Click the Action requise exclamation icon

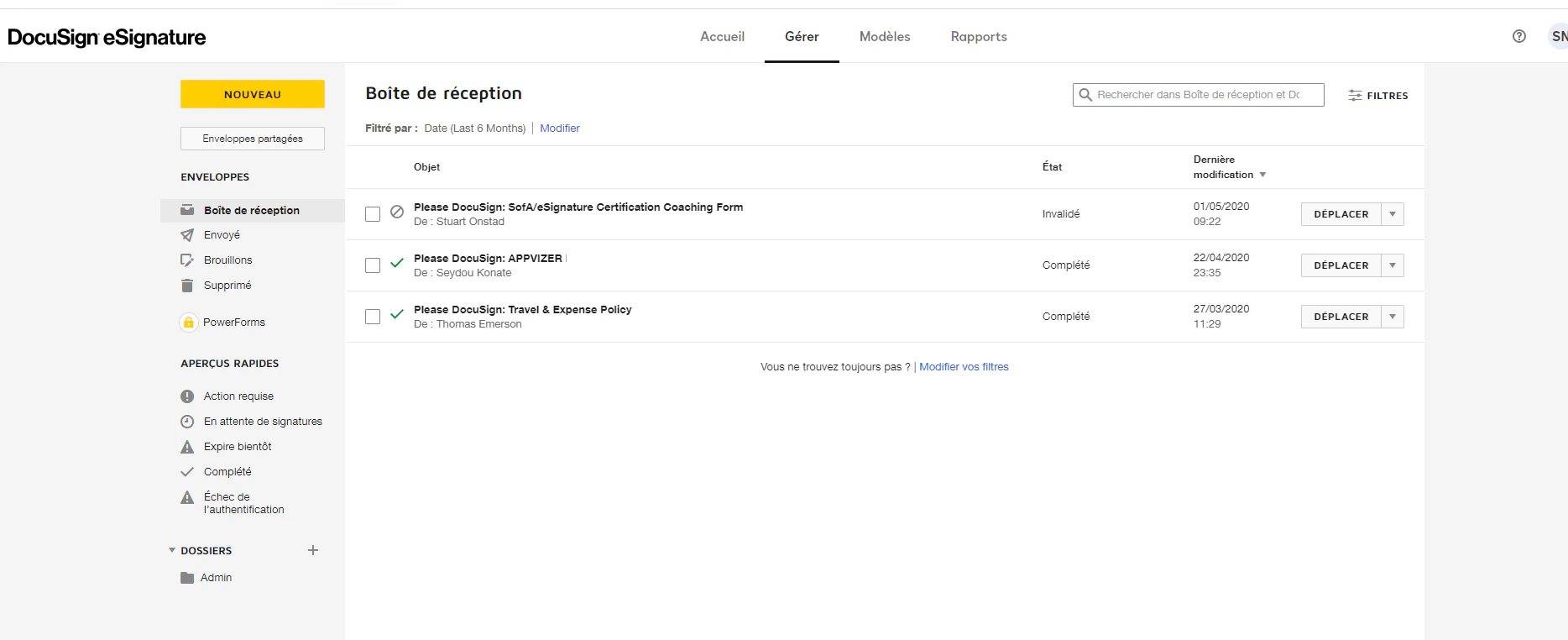pos(187,396)
